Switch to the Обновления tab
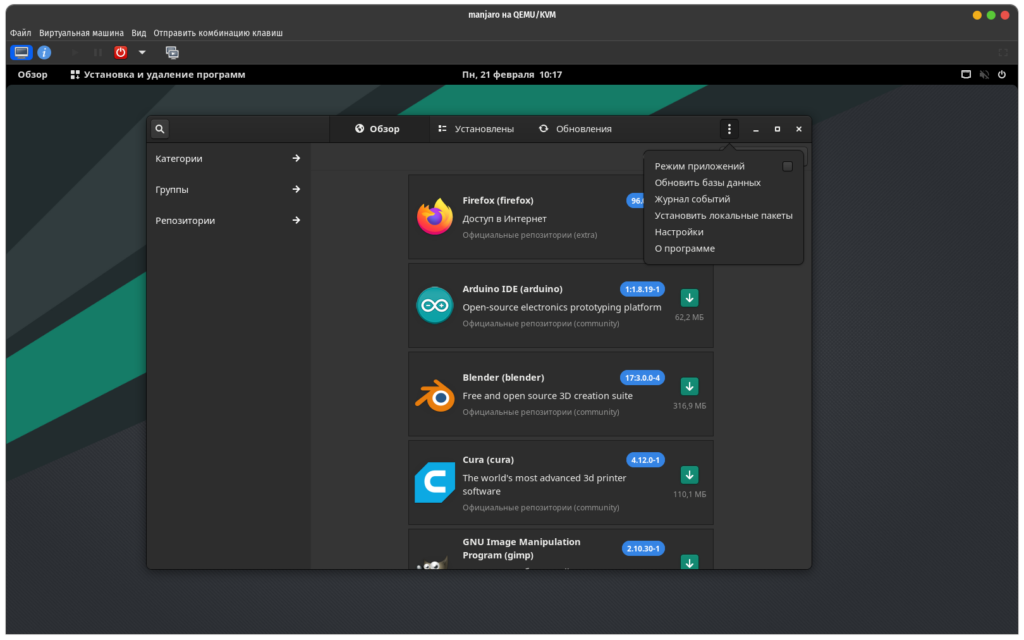 (575, 129)
